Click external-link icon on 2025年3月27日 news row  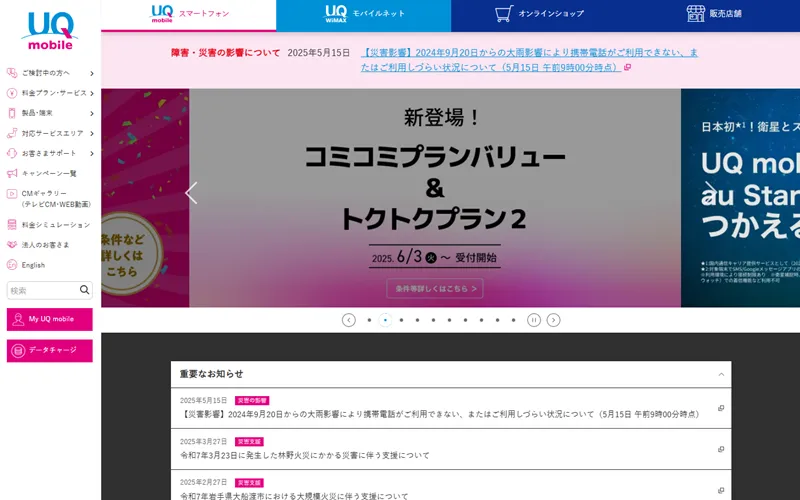pos(721,449)
